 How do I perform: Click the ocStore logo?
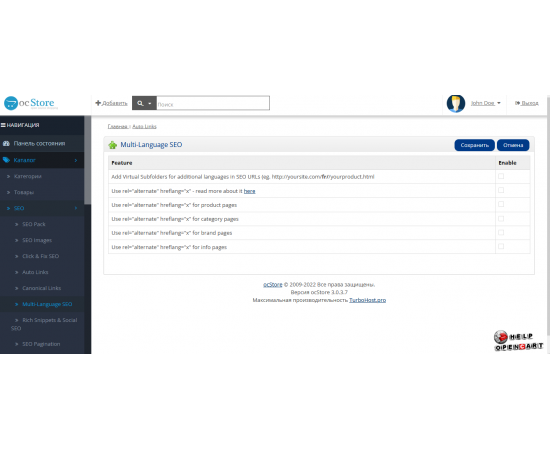click(31, 103)
